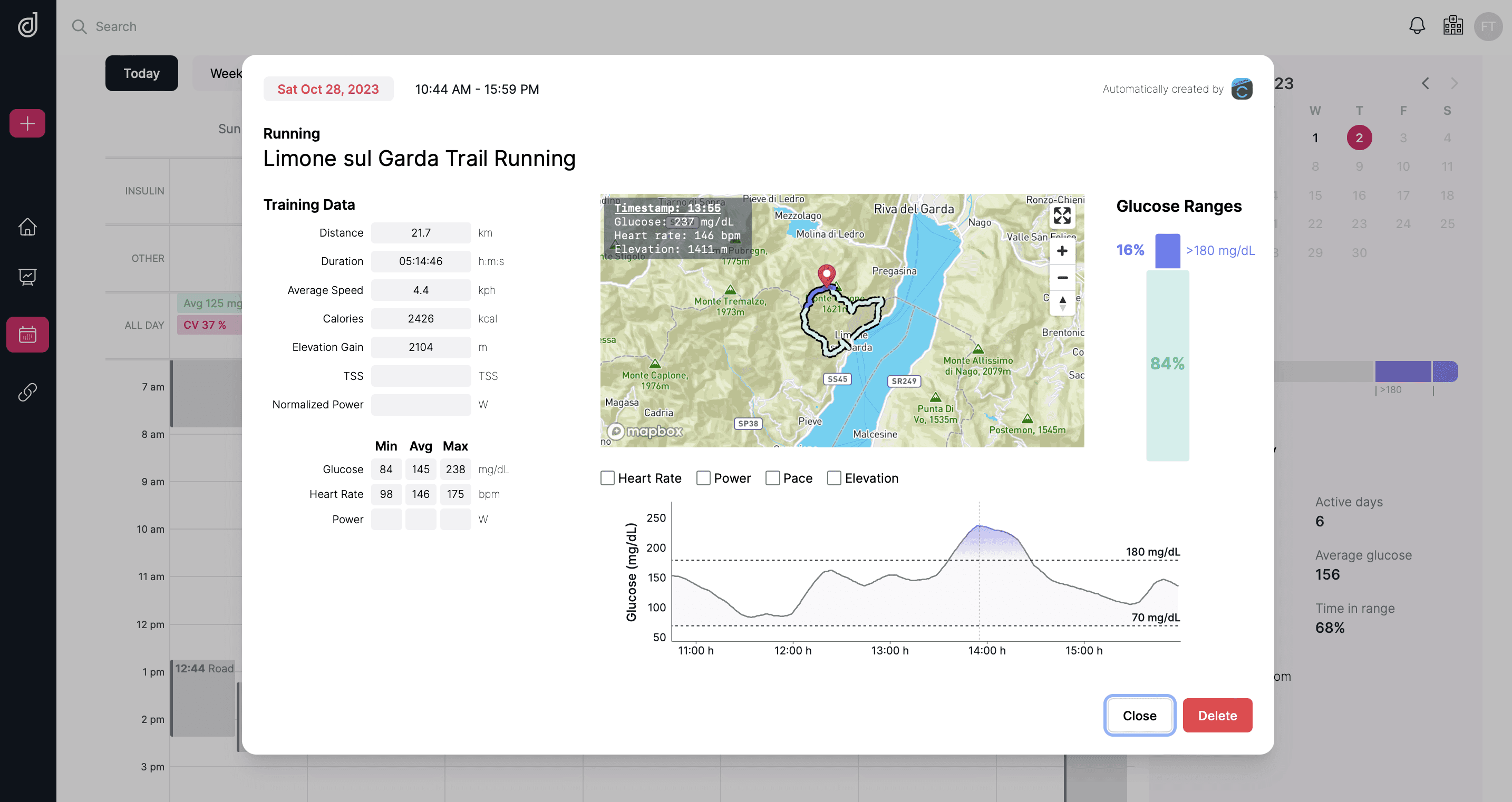
Task: Enable the Power checkbox
Action: (703, 478)
